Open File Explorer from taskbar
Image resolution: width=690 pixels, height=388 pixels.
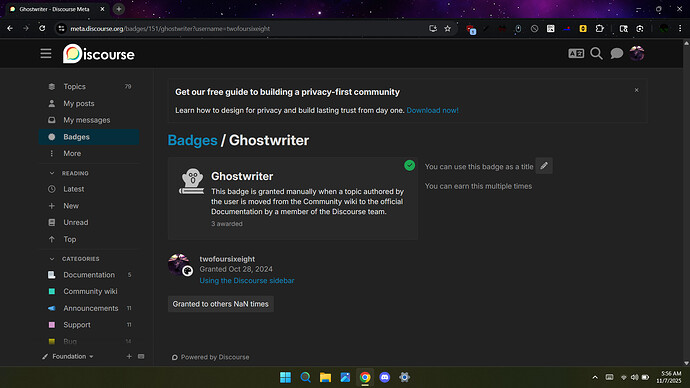pyautogui.click(x=325, y=377)
